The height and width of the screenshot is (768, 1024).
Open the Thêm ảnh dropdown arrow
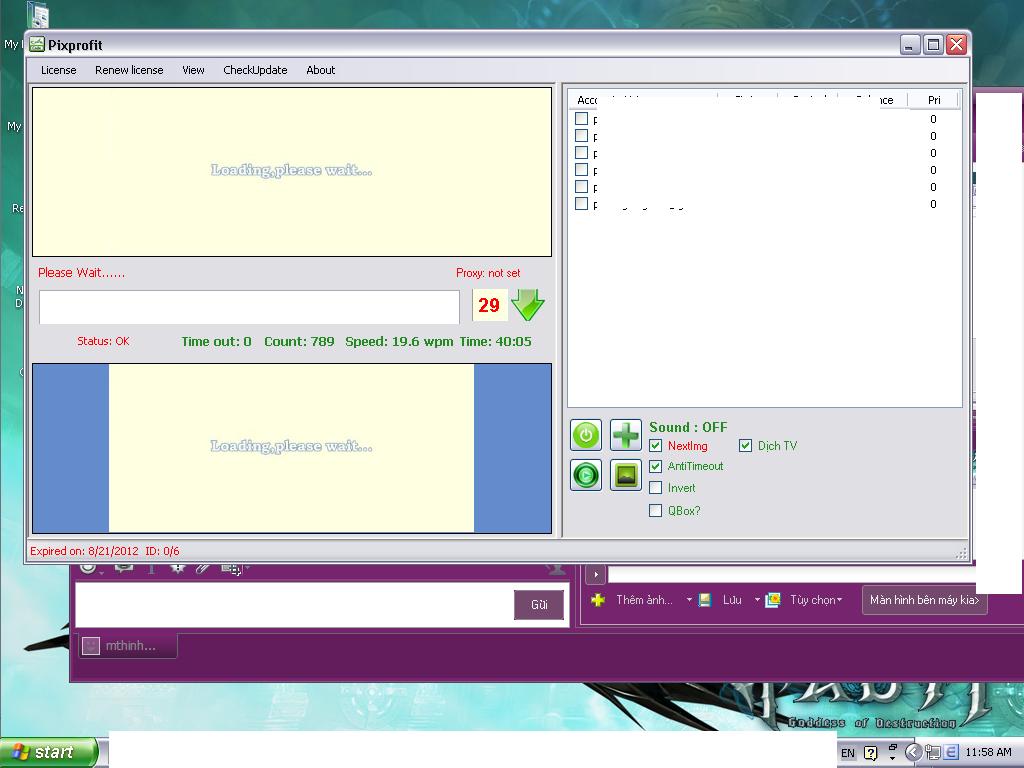click(689, 600)
